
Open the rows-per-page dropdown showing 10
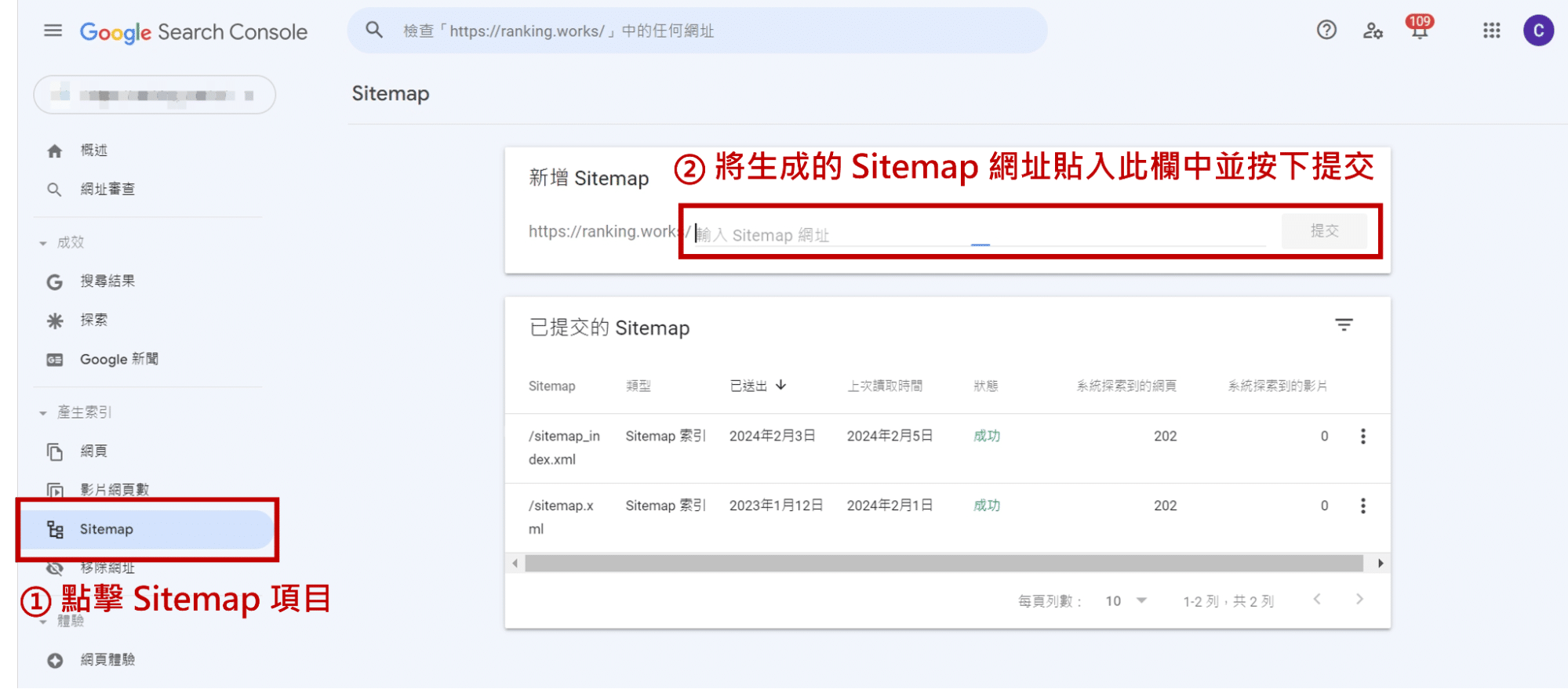(1126, 601)
